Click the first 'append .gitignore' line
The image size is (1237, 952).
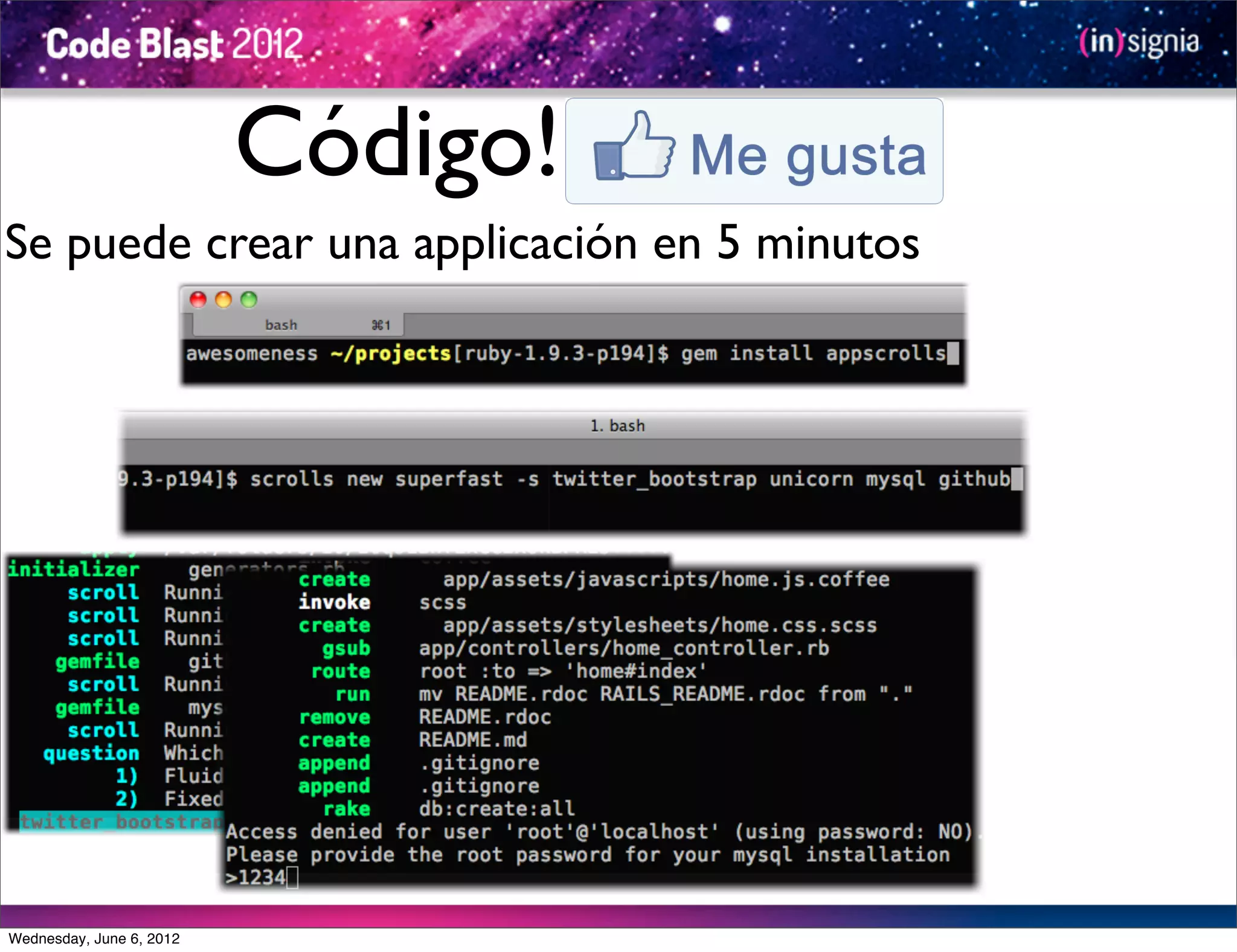tap(419, 763)
